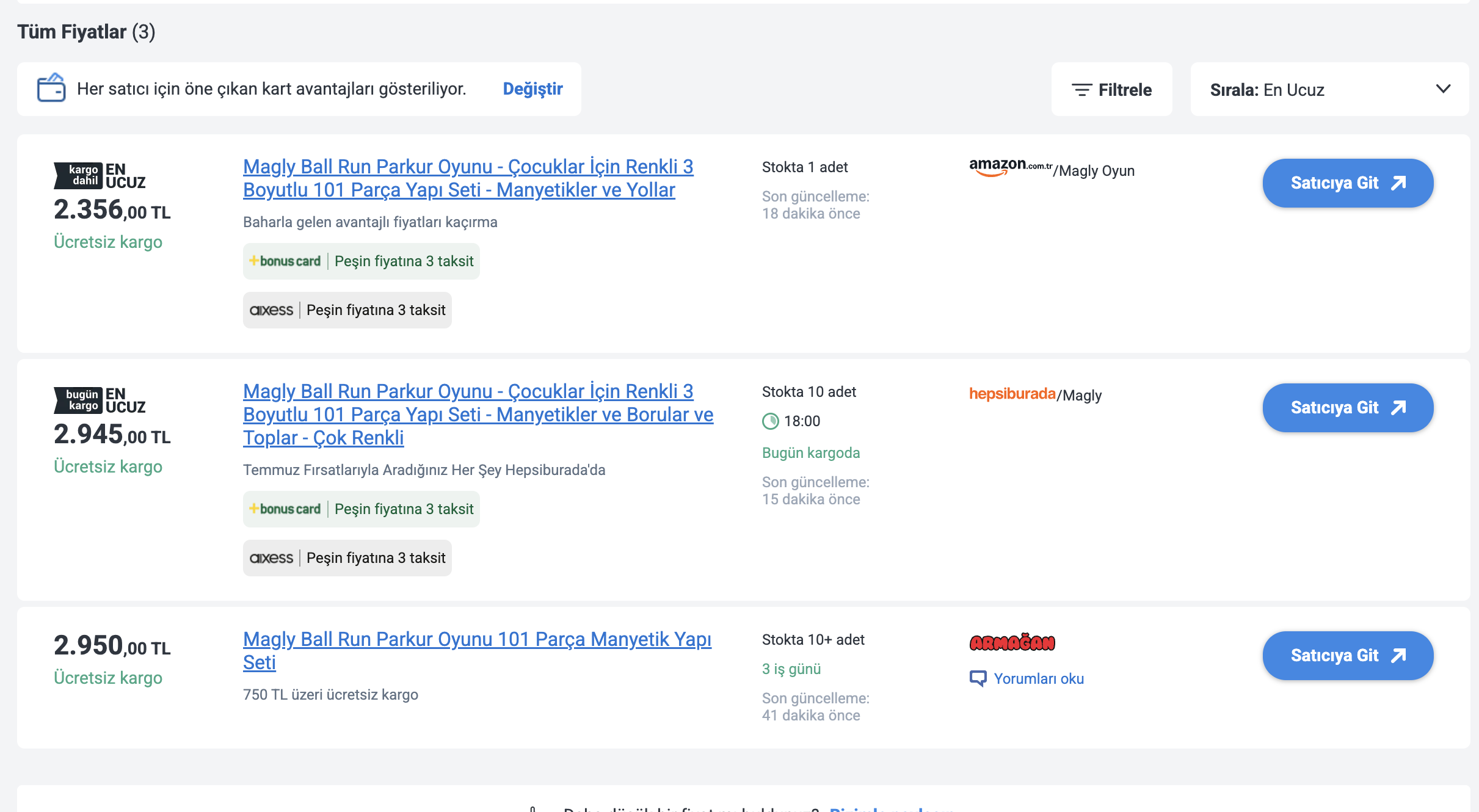Click '750 TL üzeri ücretsiz kargo' text
Image resolution: width=1479 pixels, height=812 pixels.
330,695
